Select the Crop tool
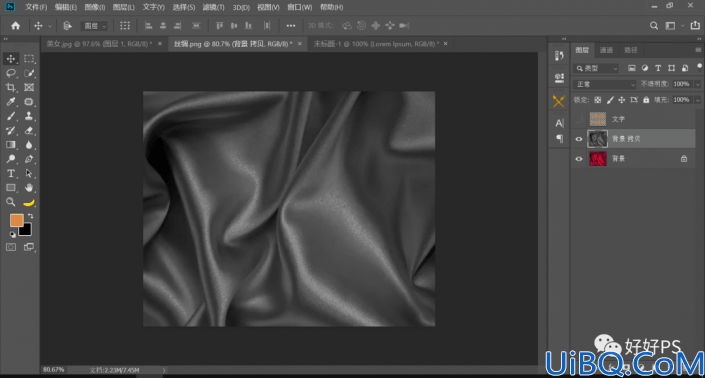Viewport: 705px width, 378px height. 11,88
